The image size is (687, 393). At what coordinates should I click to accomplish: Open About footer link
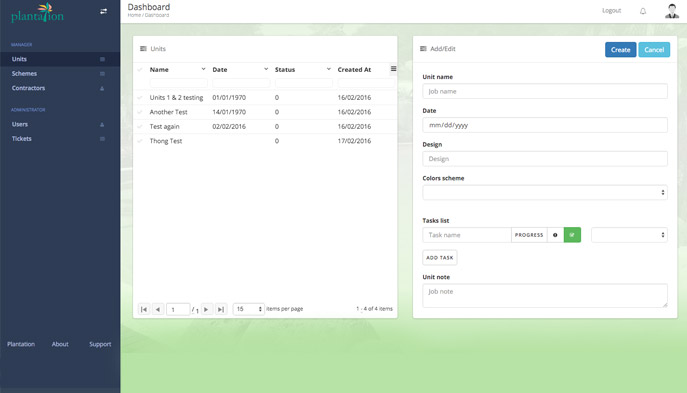60,344
